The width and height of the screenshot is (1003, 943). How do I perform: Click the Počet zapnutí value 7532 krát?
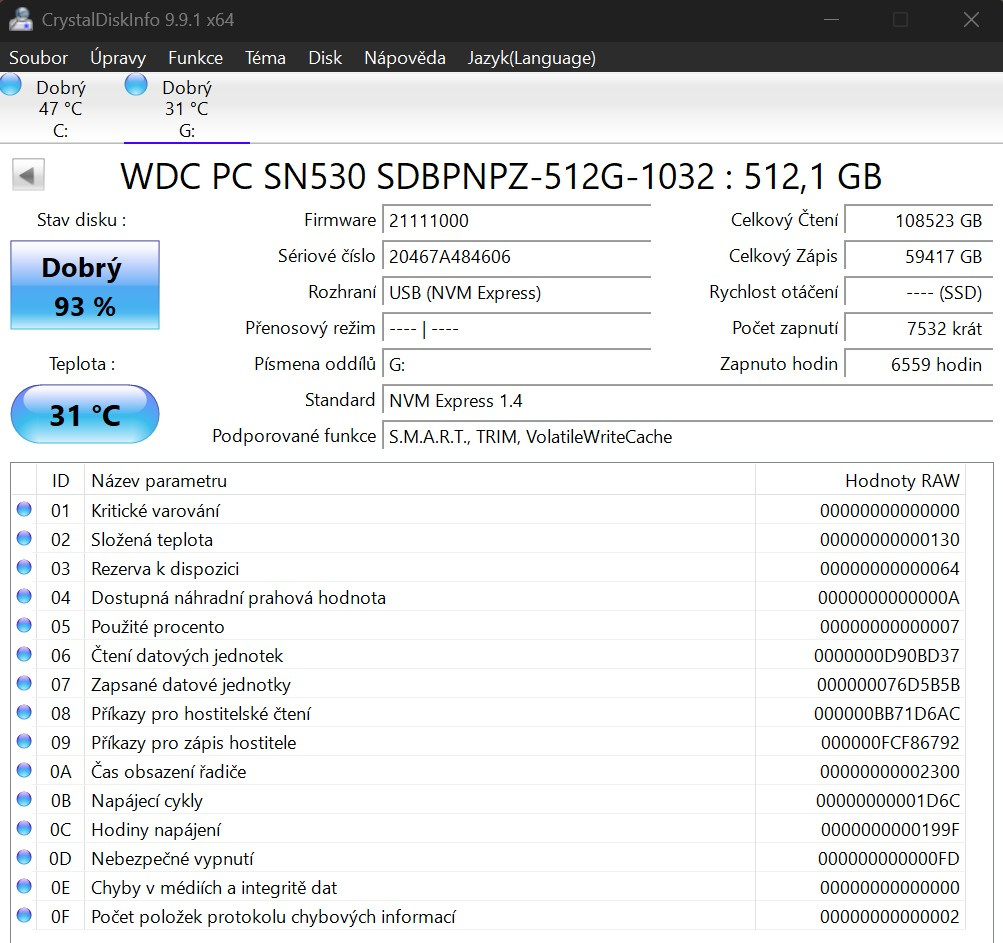[x=919, y=328]
